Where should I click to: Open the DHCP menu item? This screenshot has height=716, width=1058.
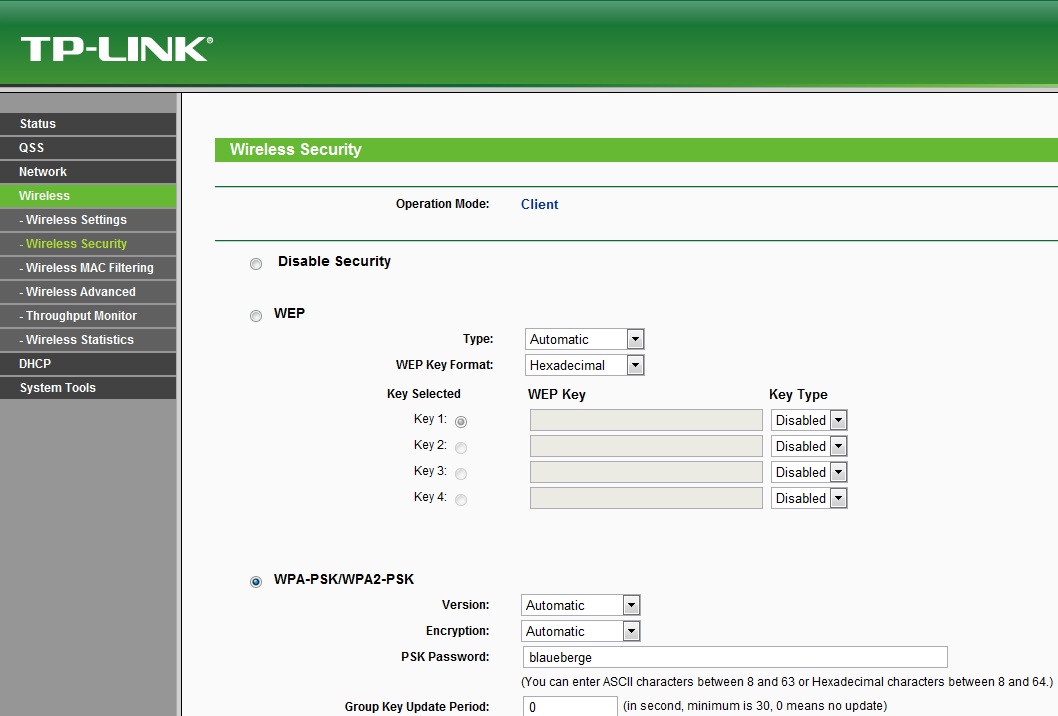point(88,364)
